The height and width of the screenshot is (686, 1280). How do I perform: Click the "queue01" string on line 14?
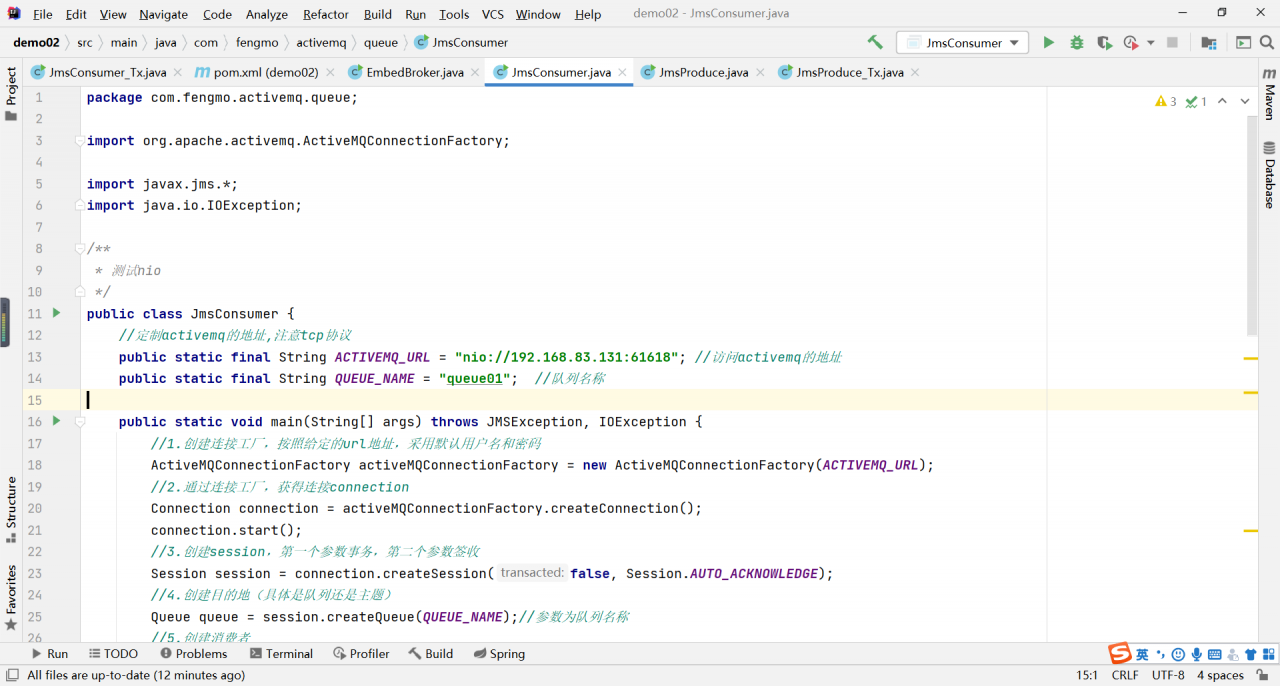474,378
